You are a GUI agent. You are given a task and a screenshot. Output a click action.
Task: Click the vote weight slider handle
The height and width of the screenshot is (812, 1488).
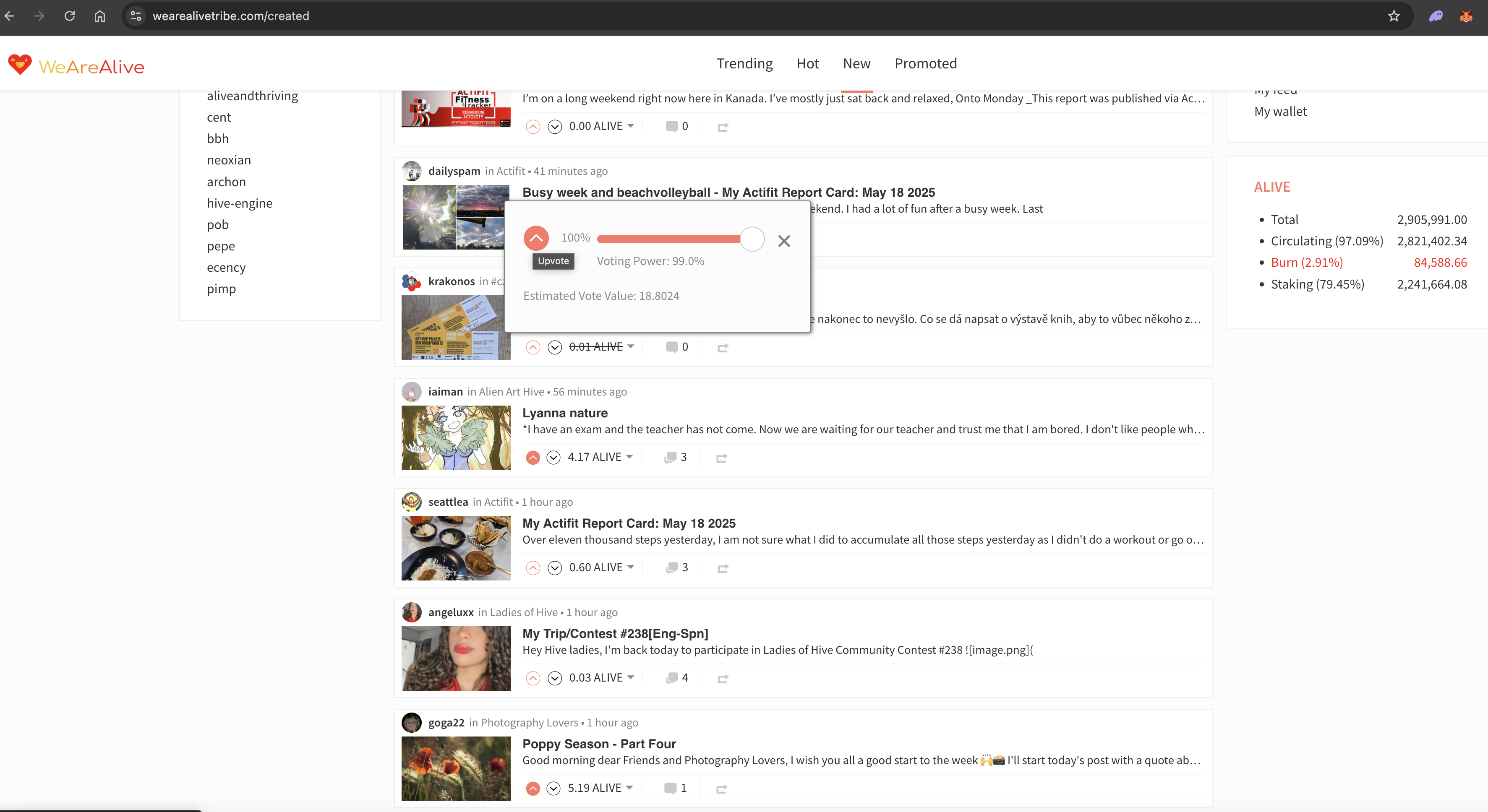752,239
